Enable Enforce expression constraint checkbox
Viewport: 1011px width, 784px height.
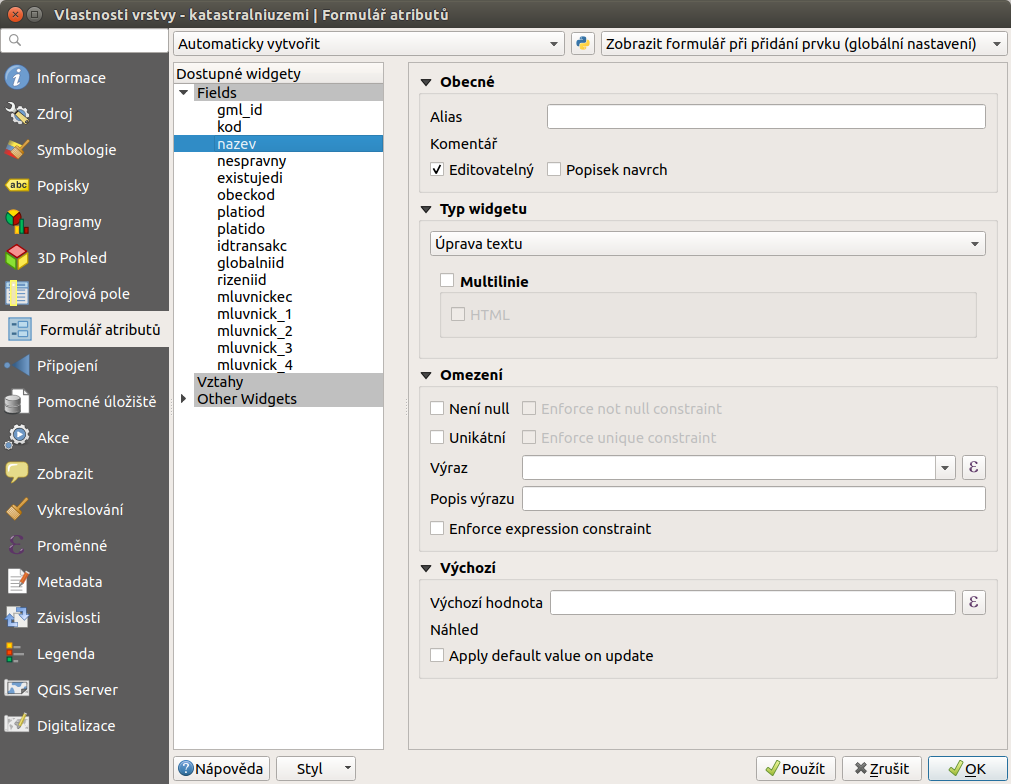[x=437, y=529]
